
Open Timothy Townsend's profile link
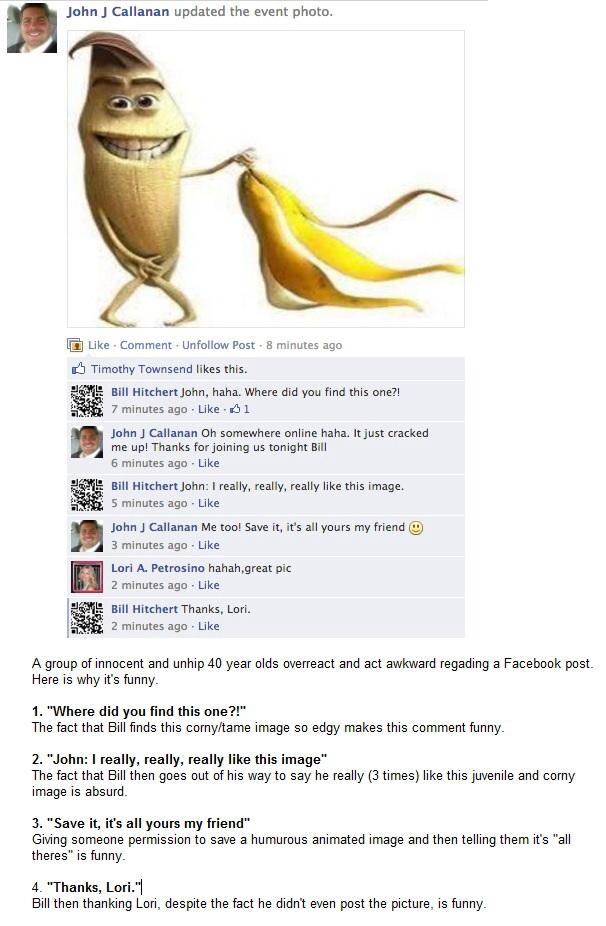tap(142, 369)
